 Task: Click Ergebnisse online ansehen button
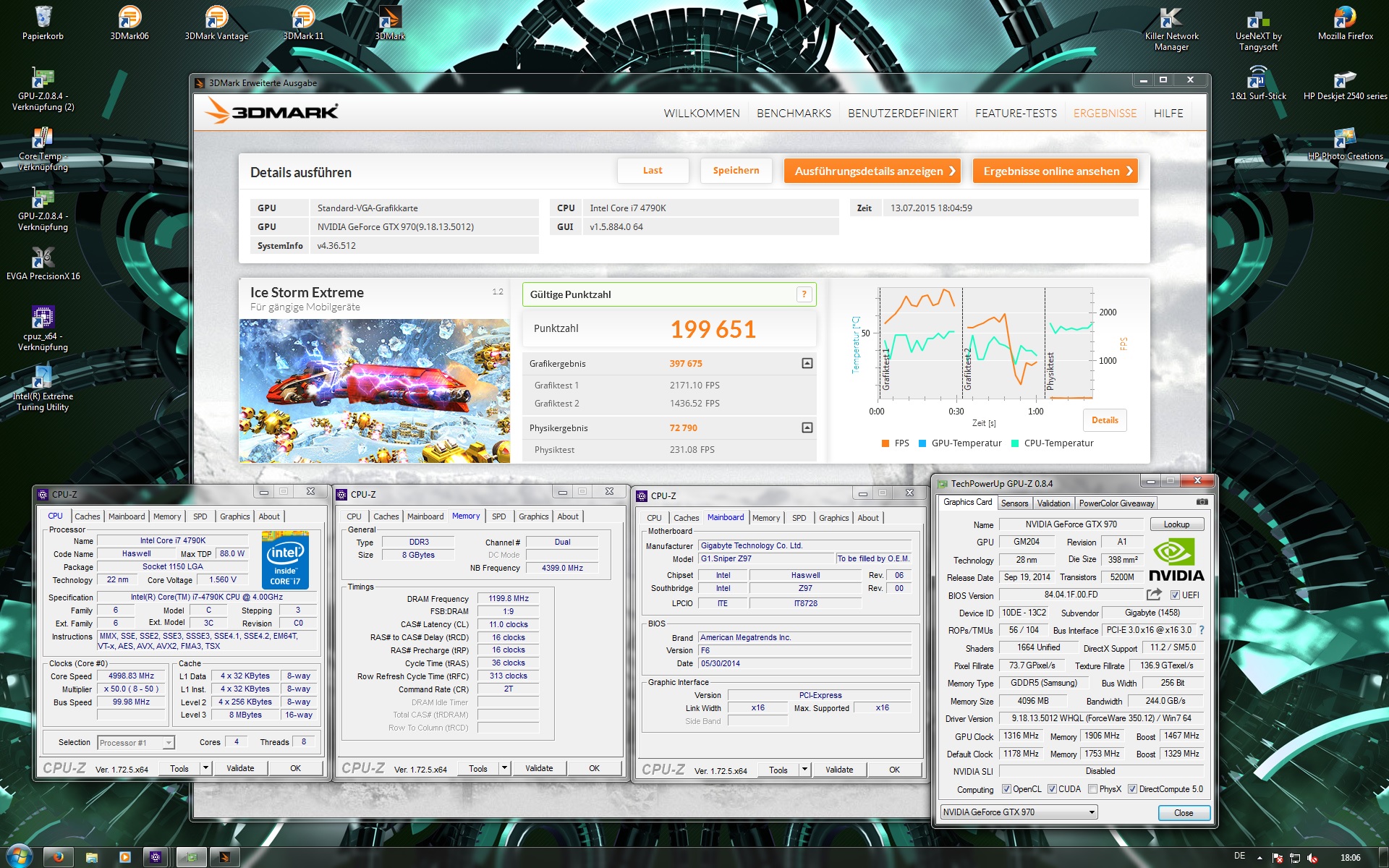pos(1055,171)
